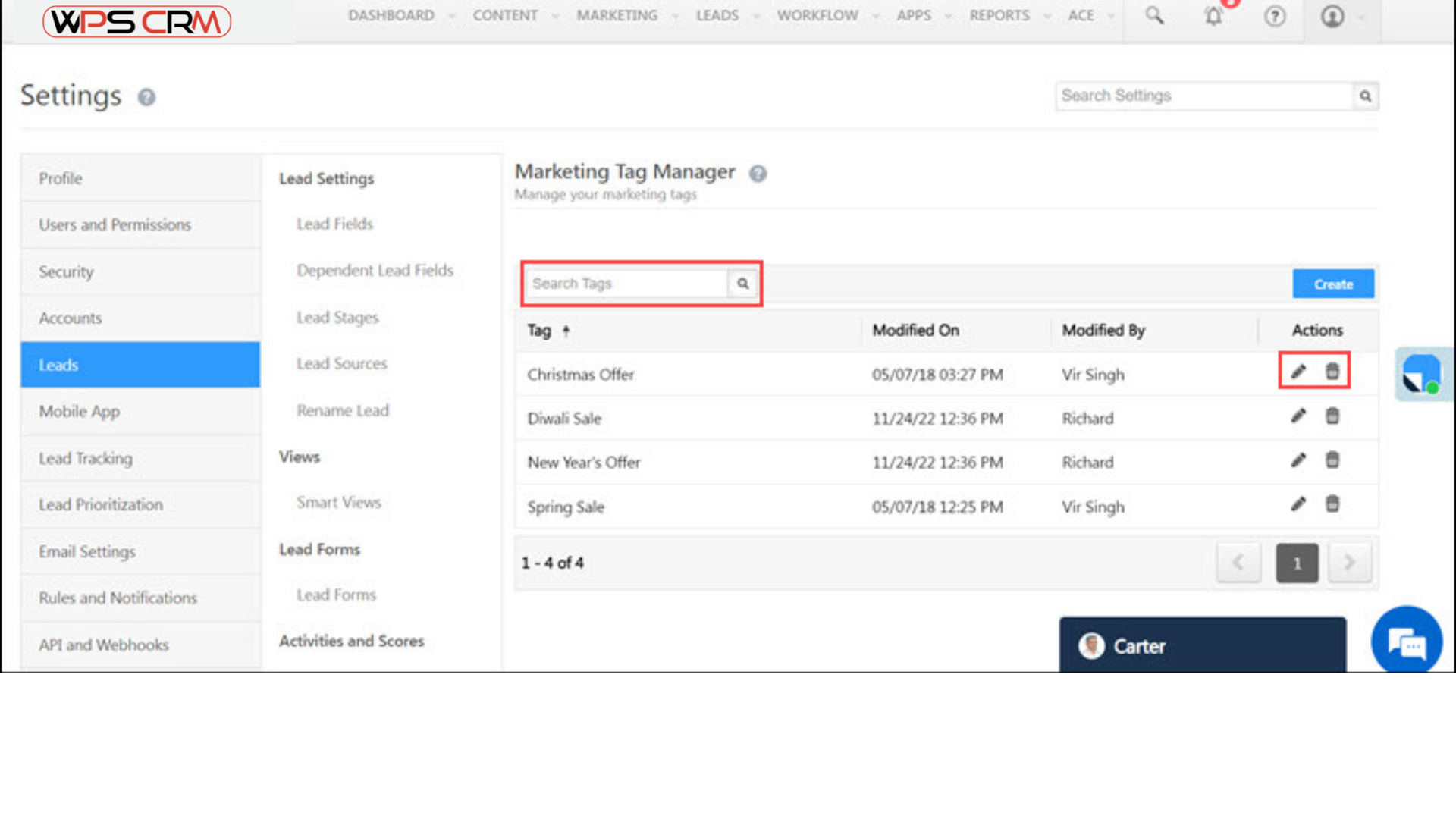Screen dimensions: 1456x819
Task: Click into the Search Settings field
Action: 1203,96
